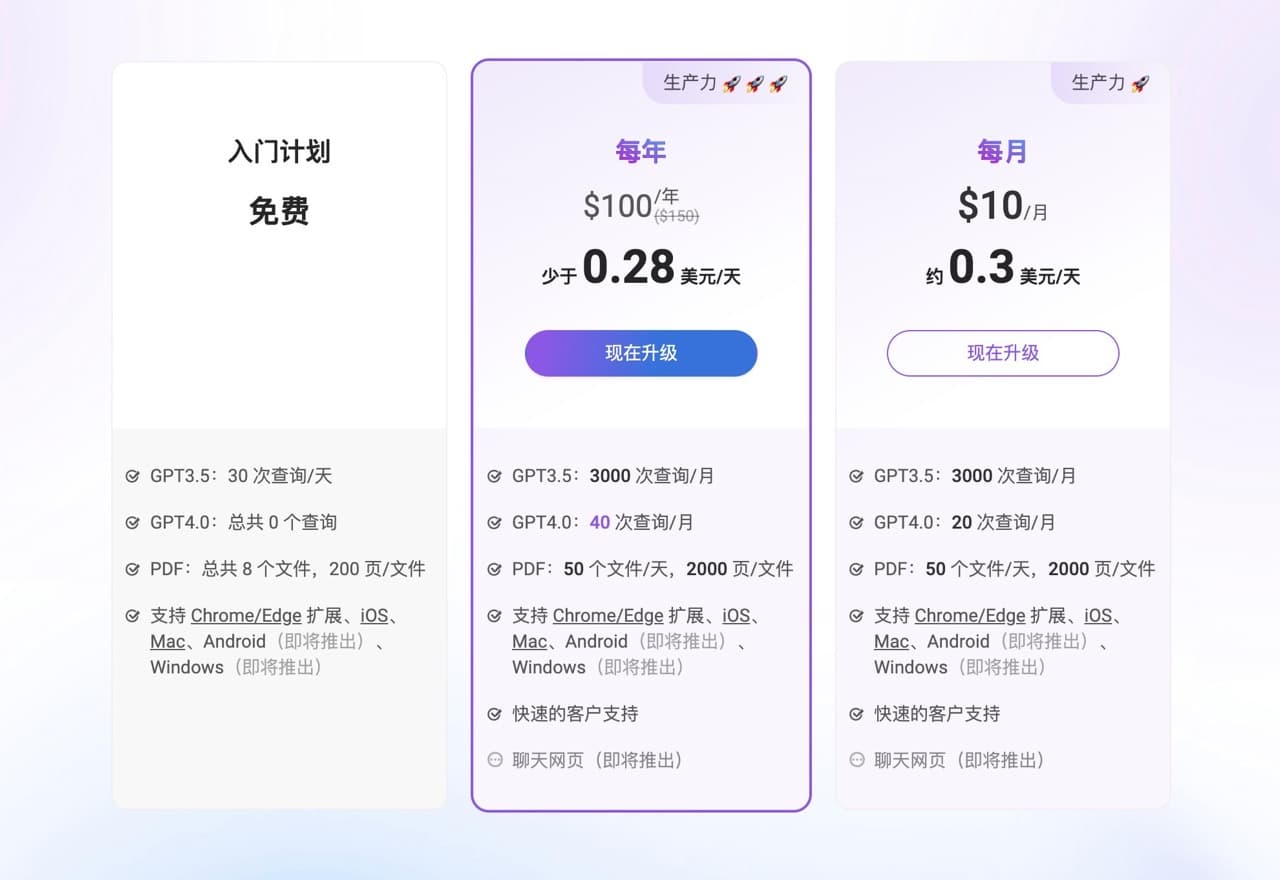This screenshot has width=1280, height=880.
Task: Click the outlined 现在升级 button in monthly plan
Action: click(1003, 353)
